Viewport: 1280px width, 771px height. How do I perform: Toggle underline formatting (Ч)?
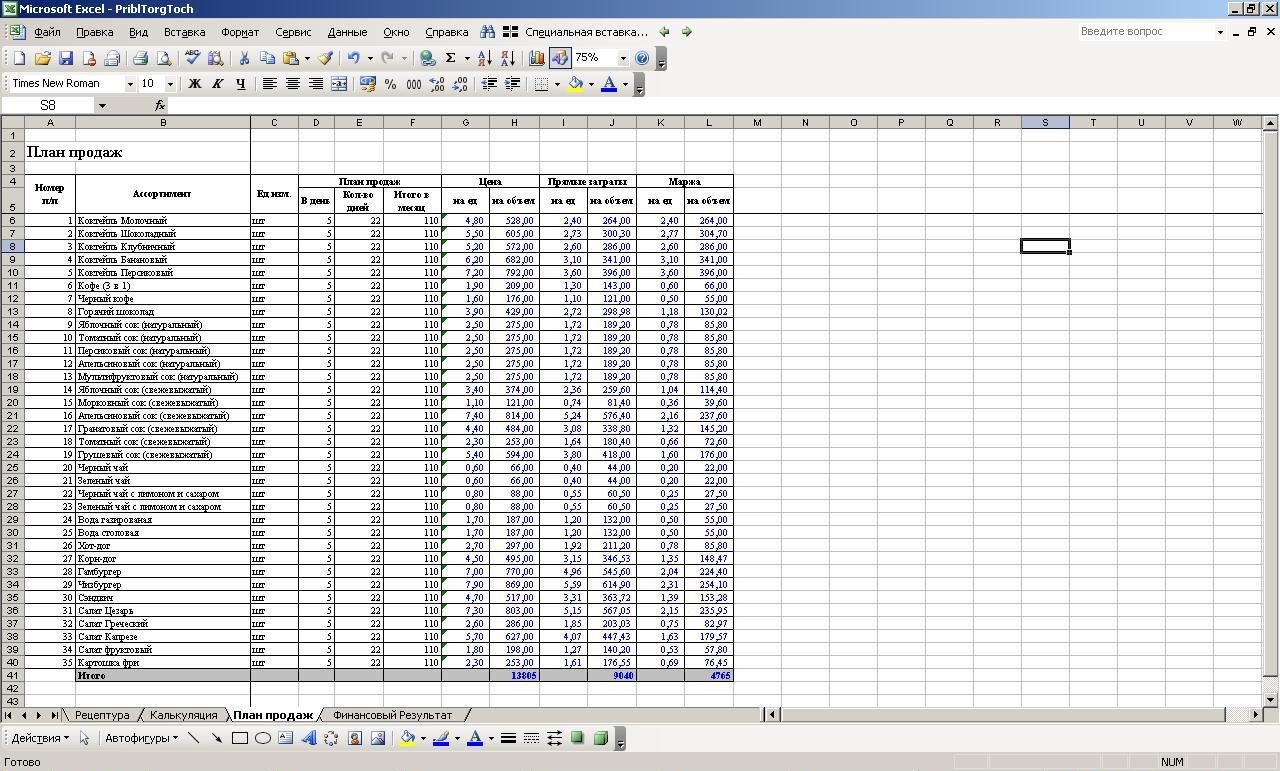point(240,84)
